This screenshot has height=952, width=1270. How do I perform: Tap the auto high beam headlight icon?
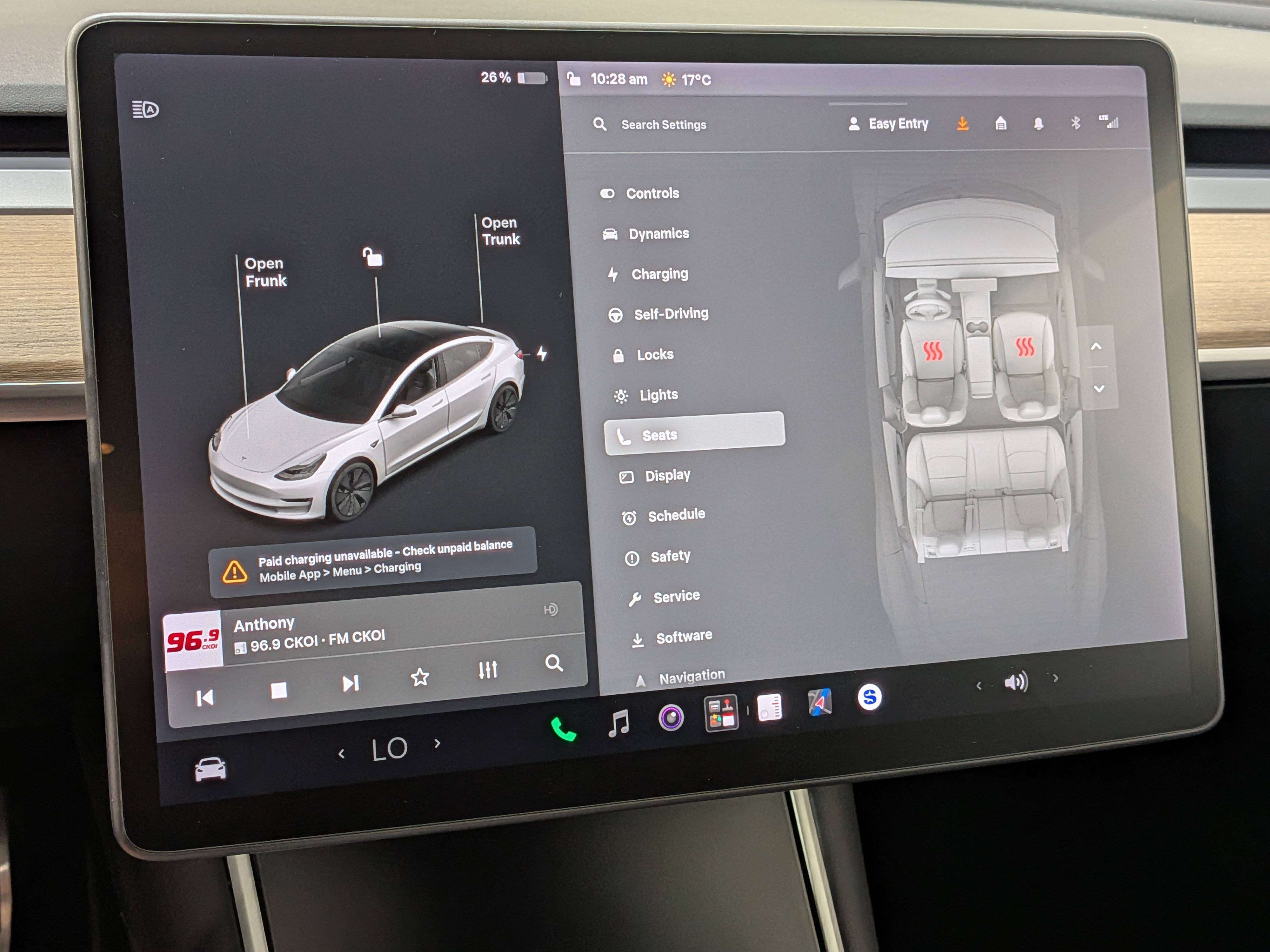point(145,109)
